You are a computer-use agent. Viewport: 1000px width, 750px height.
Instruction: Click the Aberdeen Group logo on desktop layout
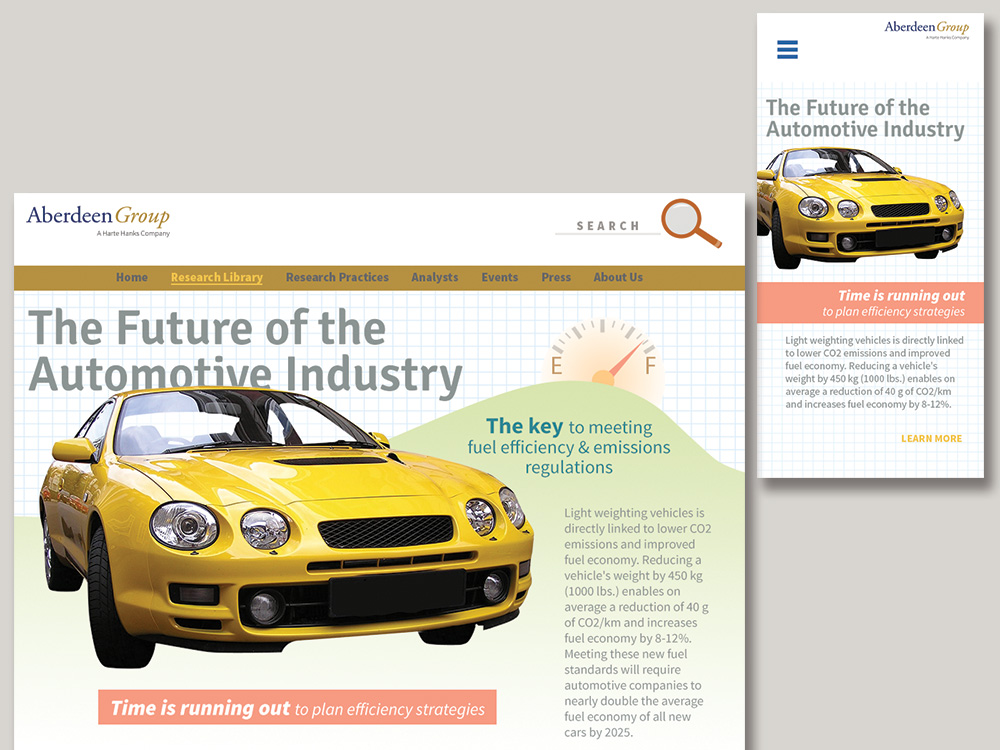click(98, 219)
